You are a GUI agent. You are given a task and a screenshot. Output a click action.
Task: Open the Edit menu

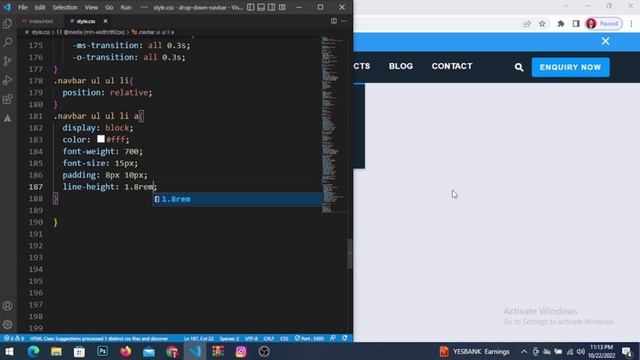tap(40, 7)
